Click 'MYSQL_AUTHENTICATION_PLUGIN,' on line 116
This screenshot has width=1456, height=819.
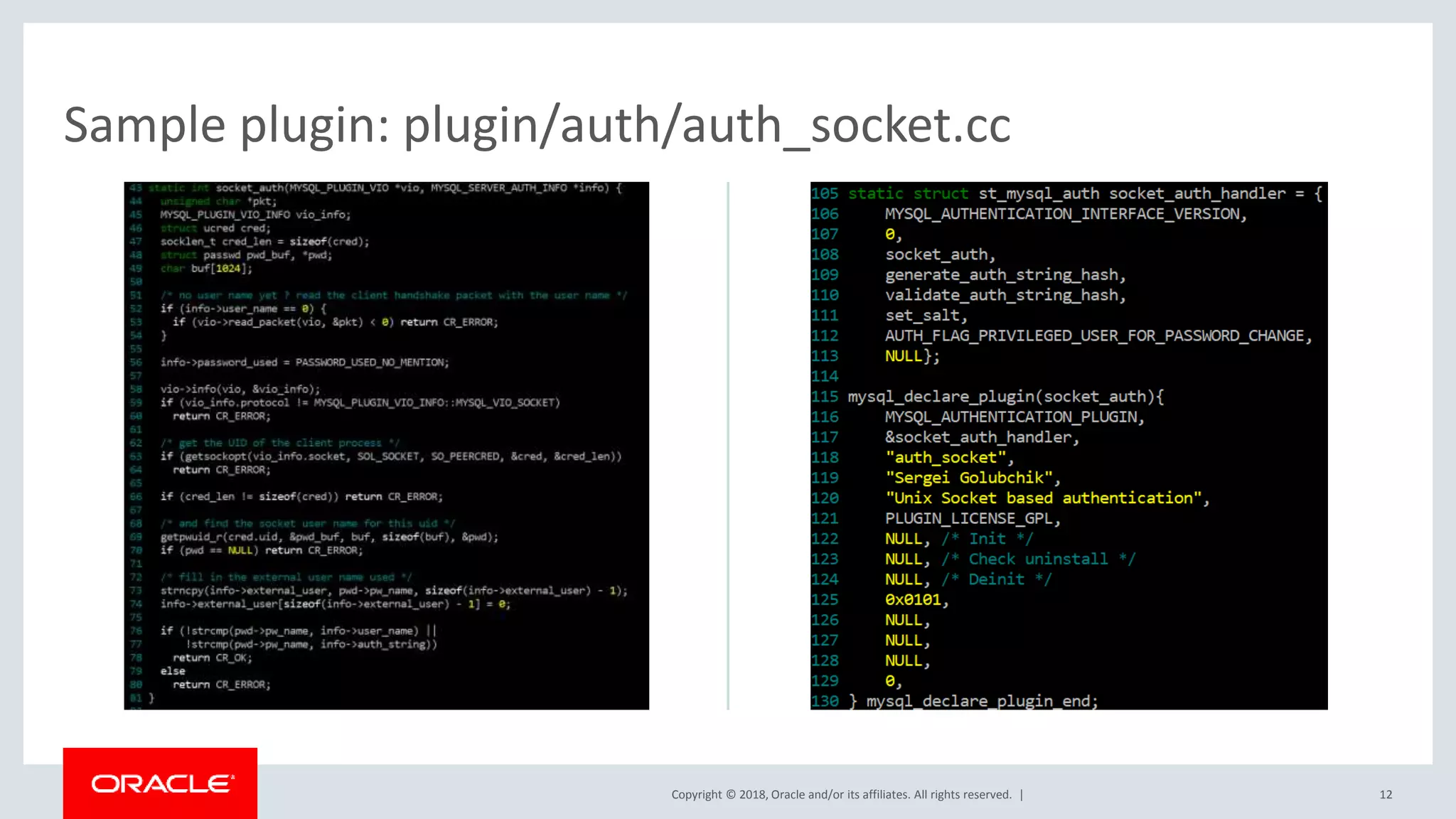[x=1015, y=417]
